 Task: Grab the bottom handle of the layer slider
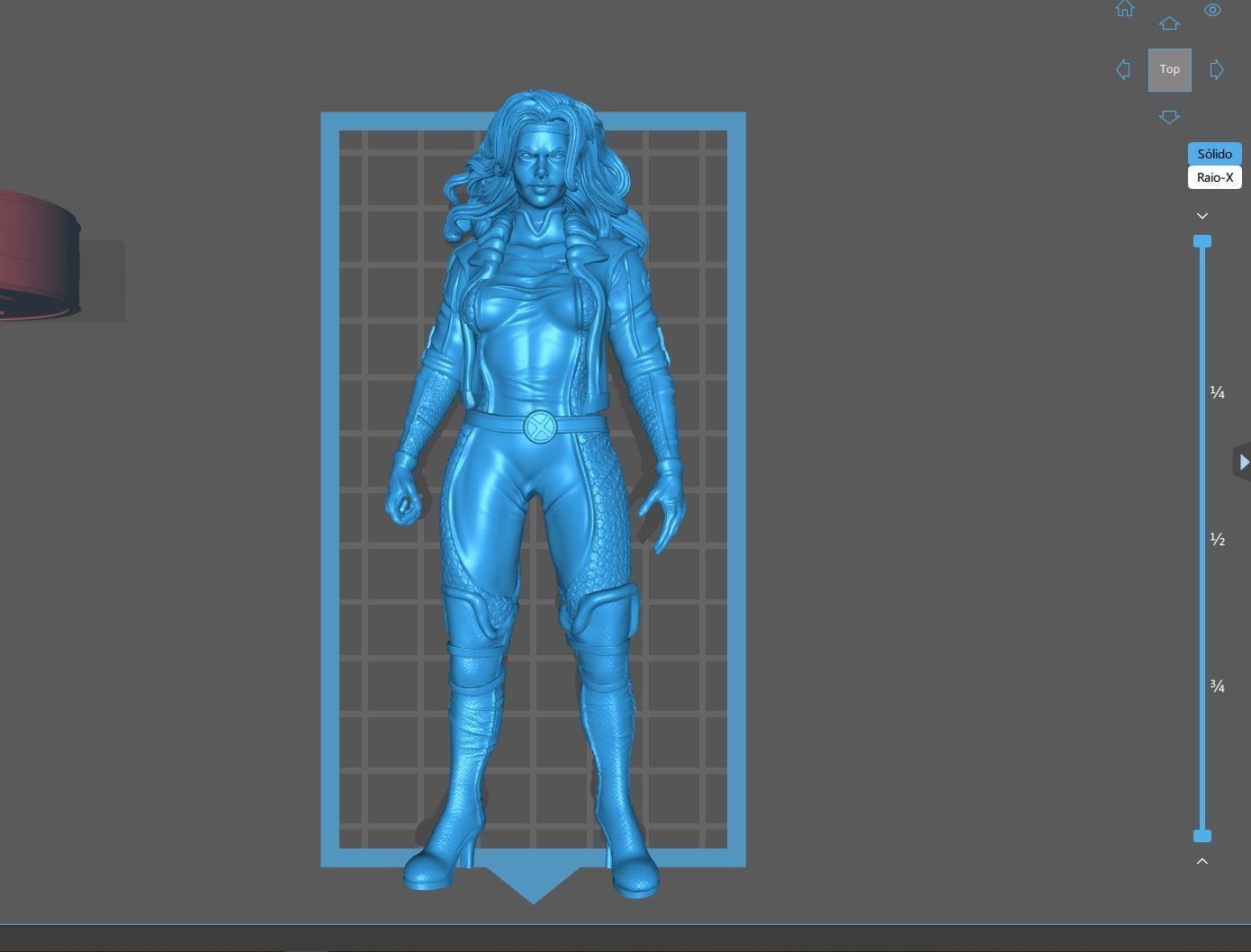click(x=1202, y=836)
